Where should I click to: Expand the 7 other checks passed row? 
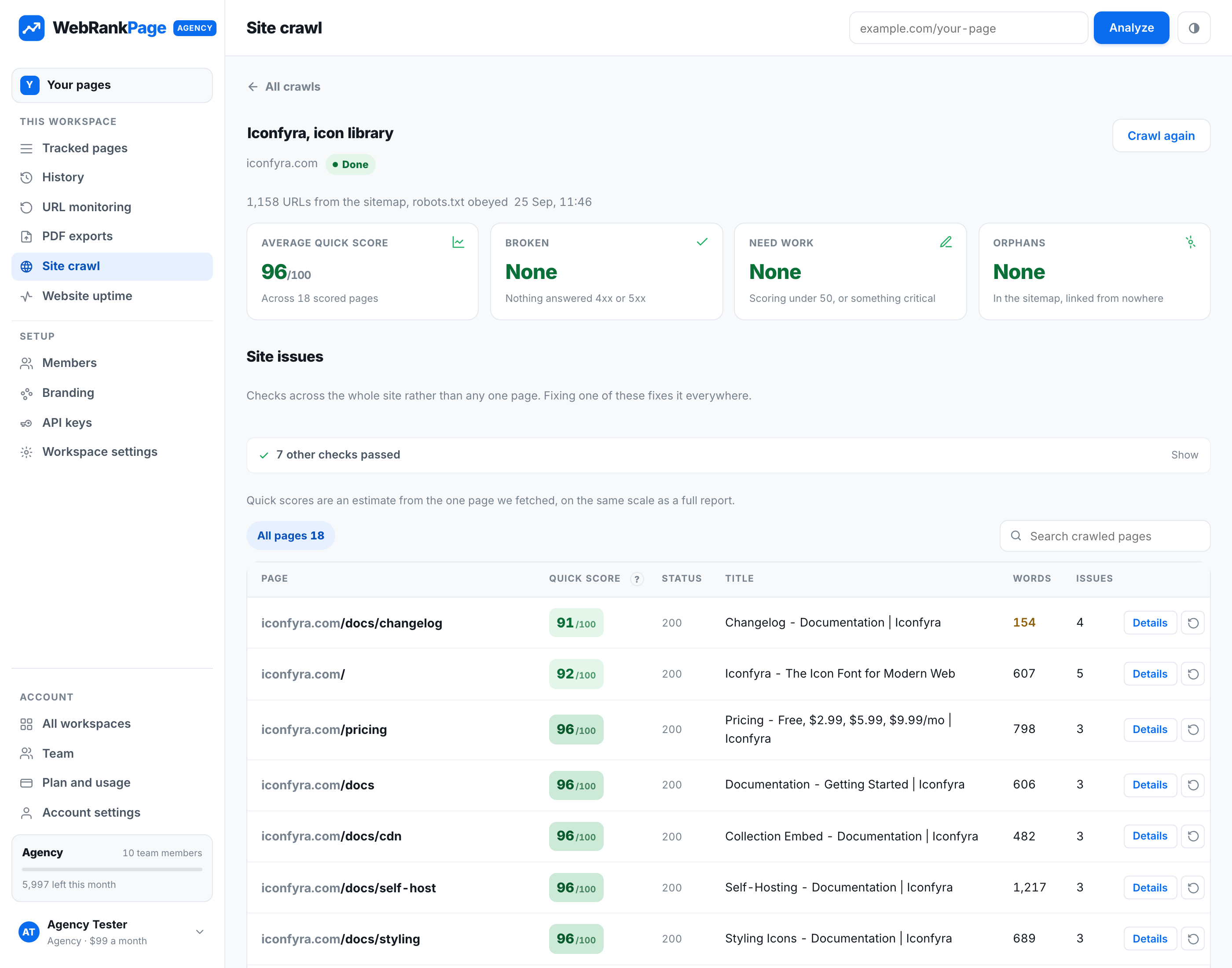click(728, 455)
